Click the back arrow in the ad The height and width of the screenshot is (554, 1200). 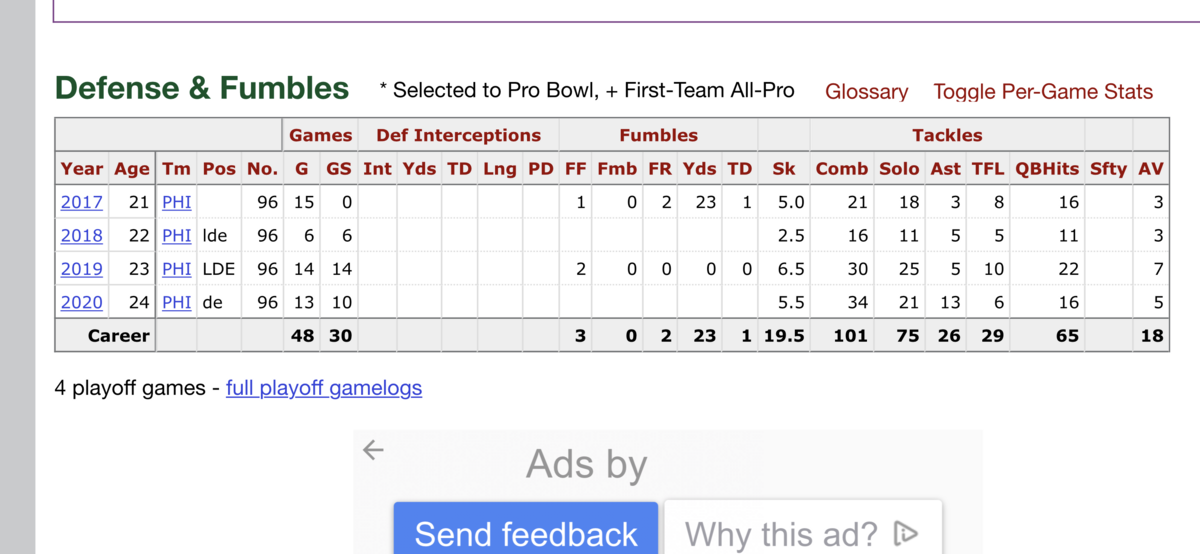[373, 450]
